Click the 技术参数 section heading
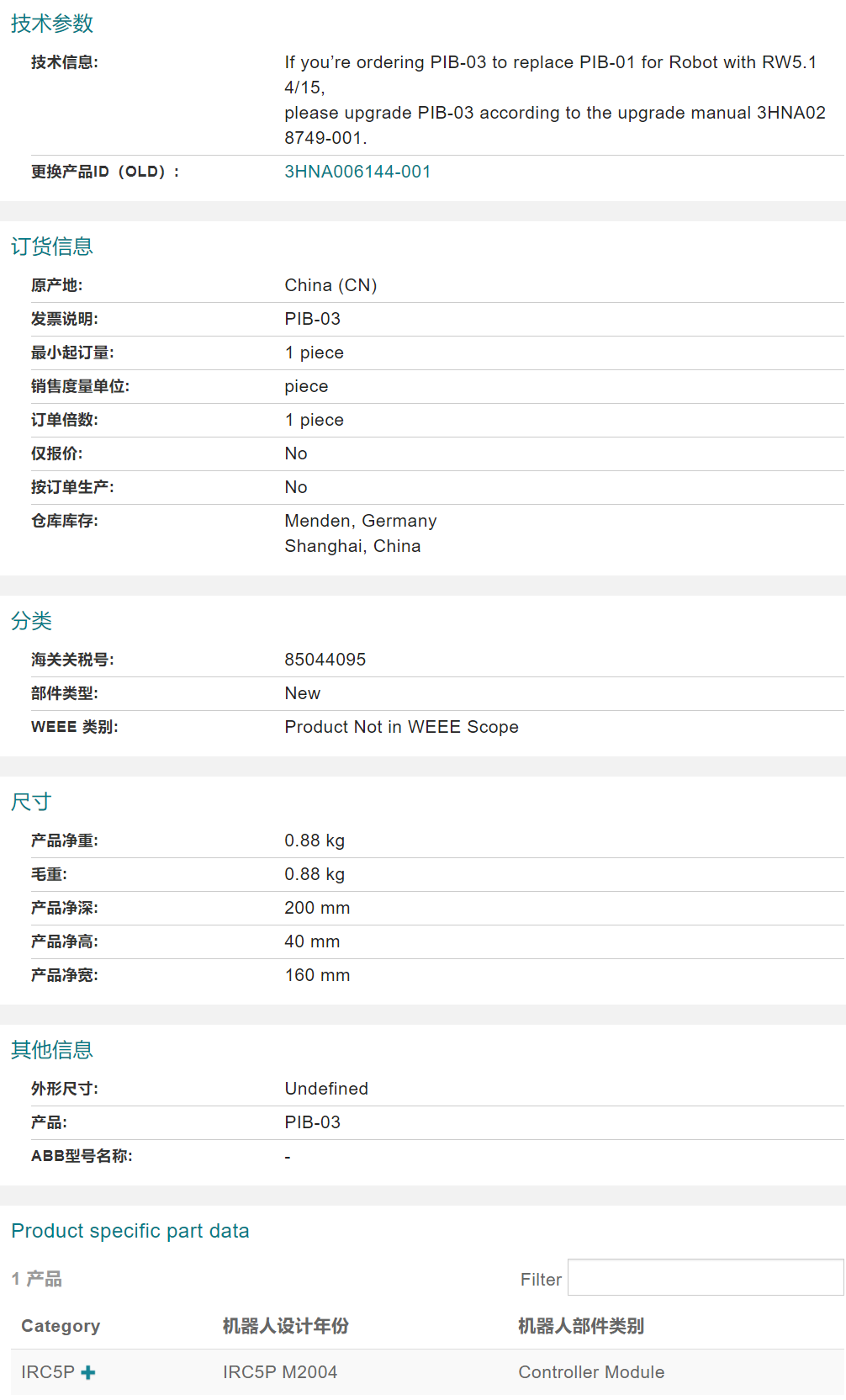 [x=52, y=24]
